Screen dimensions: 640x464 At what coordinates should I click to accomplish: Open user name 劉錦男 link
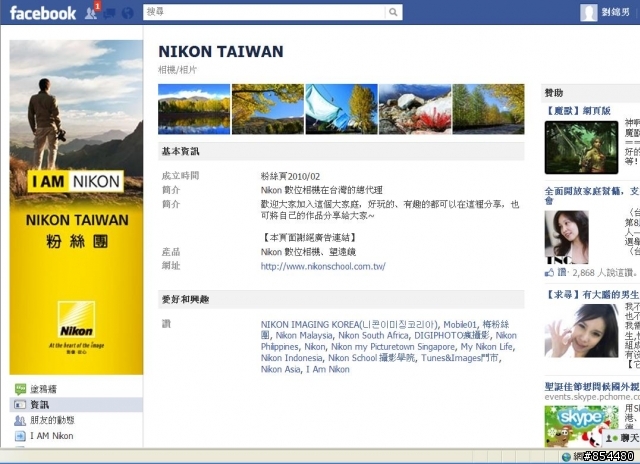[x=615, y=13]
